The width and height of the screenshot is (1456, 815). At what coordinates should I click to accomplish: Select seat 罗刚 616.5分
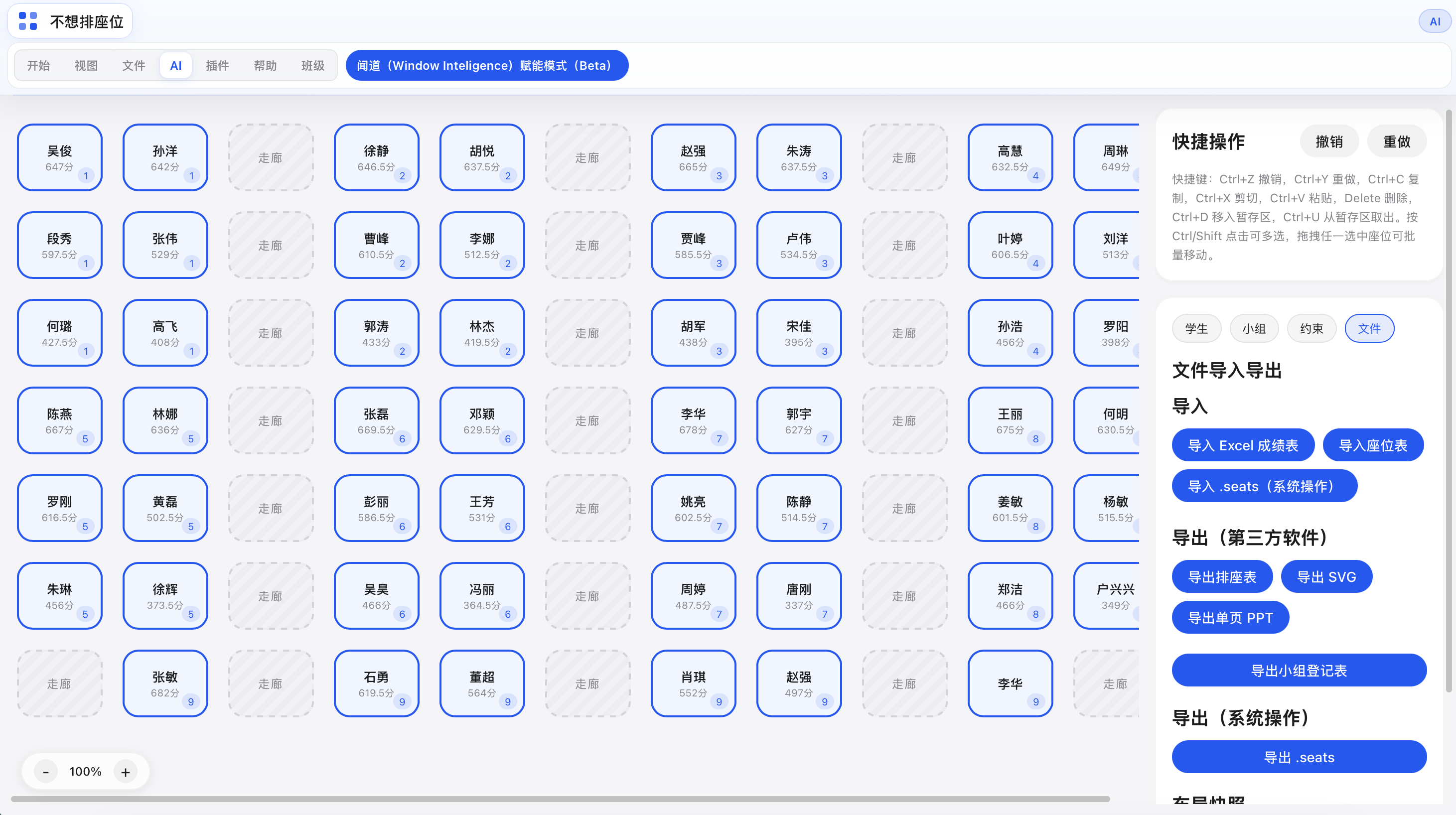click(59, 508)
